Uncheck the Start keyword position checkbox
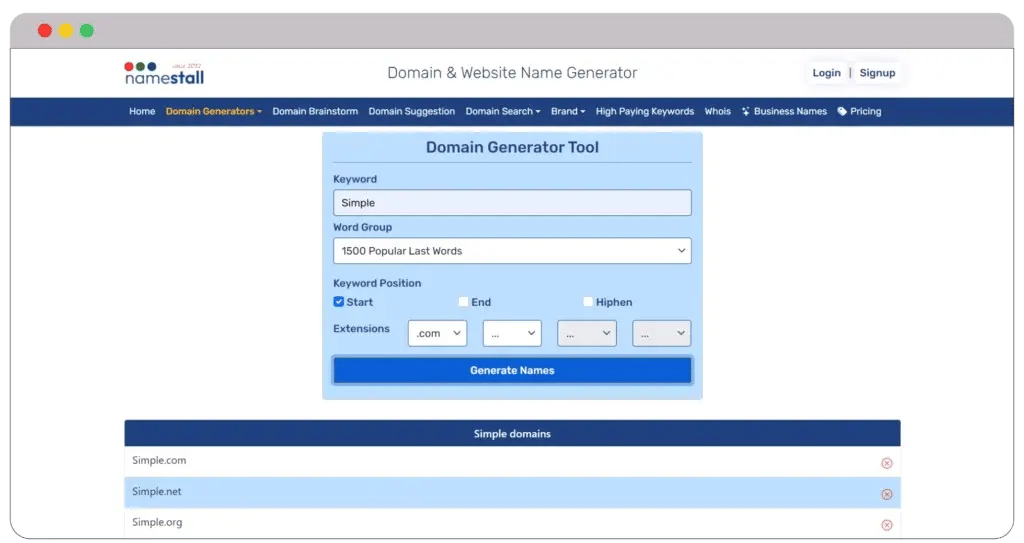This screenshot has height=543, width=1024. tap(339, 302)
